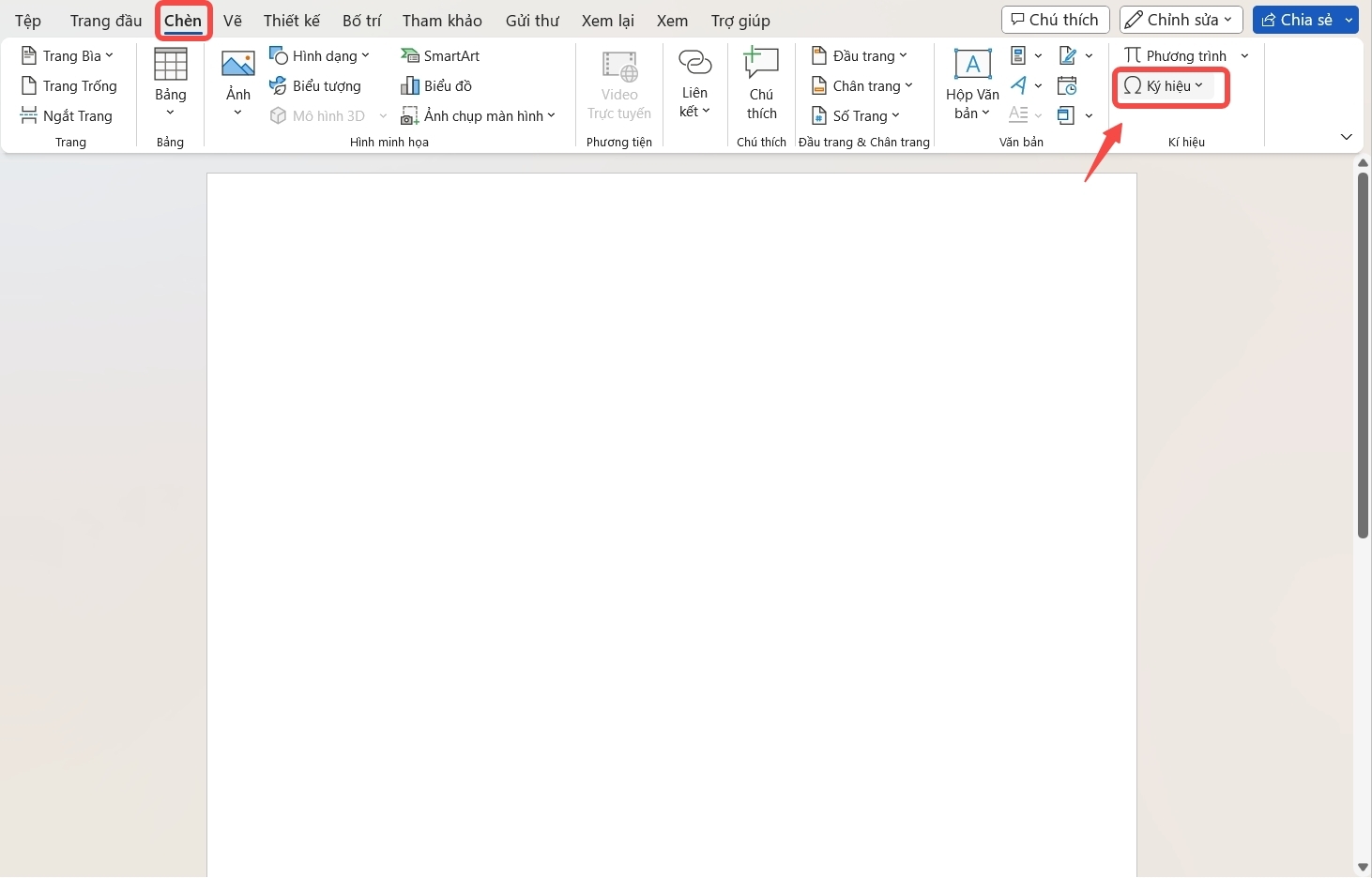Open the Chỉnh sửa editing mode menu

(1181, 20)
